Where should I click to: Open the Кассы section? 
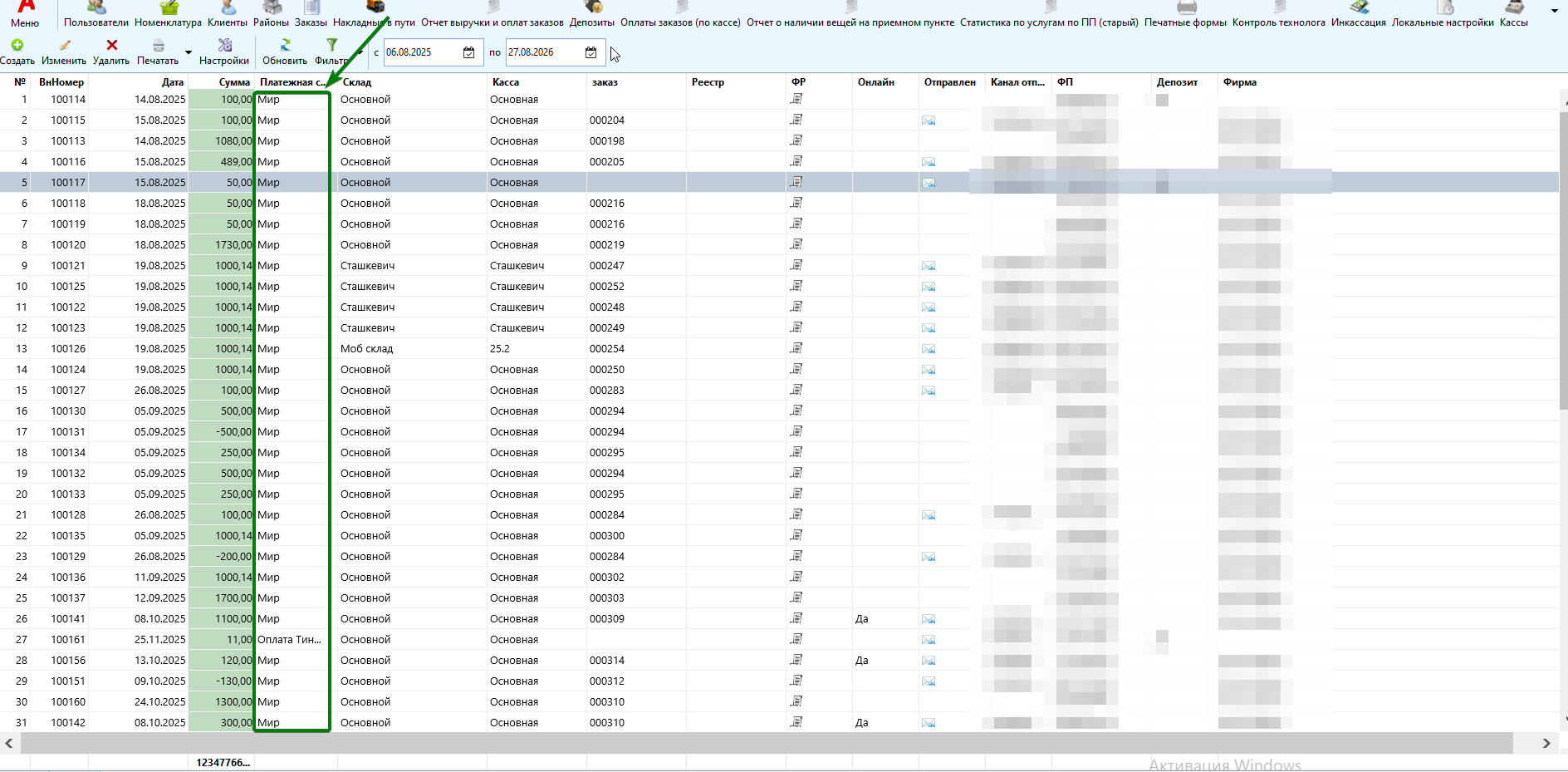click(1514, 14)
